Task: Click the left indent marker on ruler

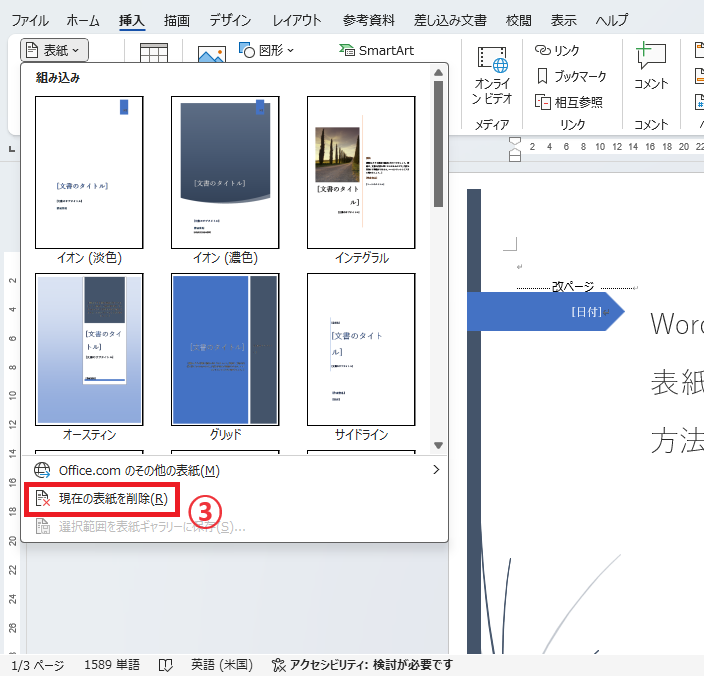Action: click(x=515, y=157)
